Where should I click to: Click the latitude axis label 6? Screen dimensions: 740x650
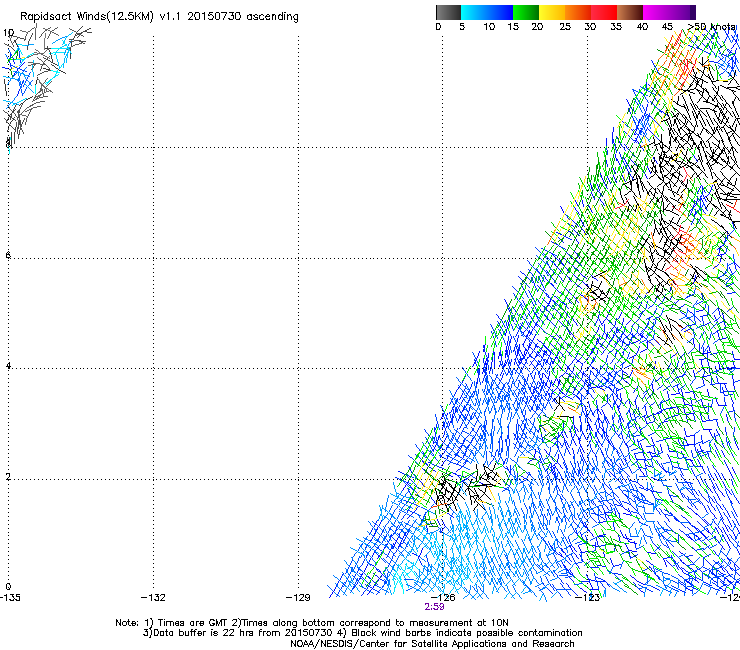[8, 255]
